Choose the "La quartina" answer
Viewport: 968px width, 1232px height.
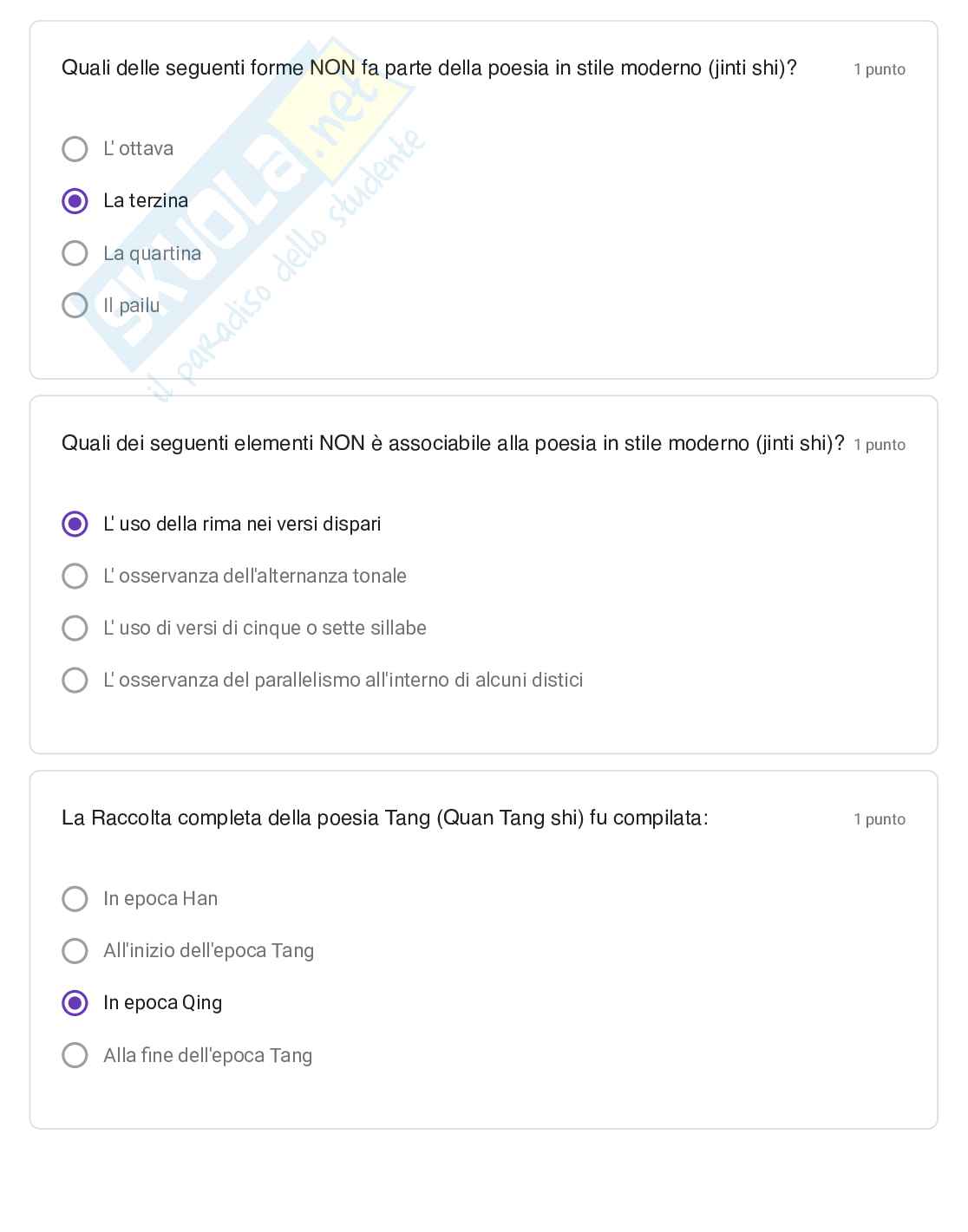75,253
